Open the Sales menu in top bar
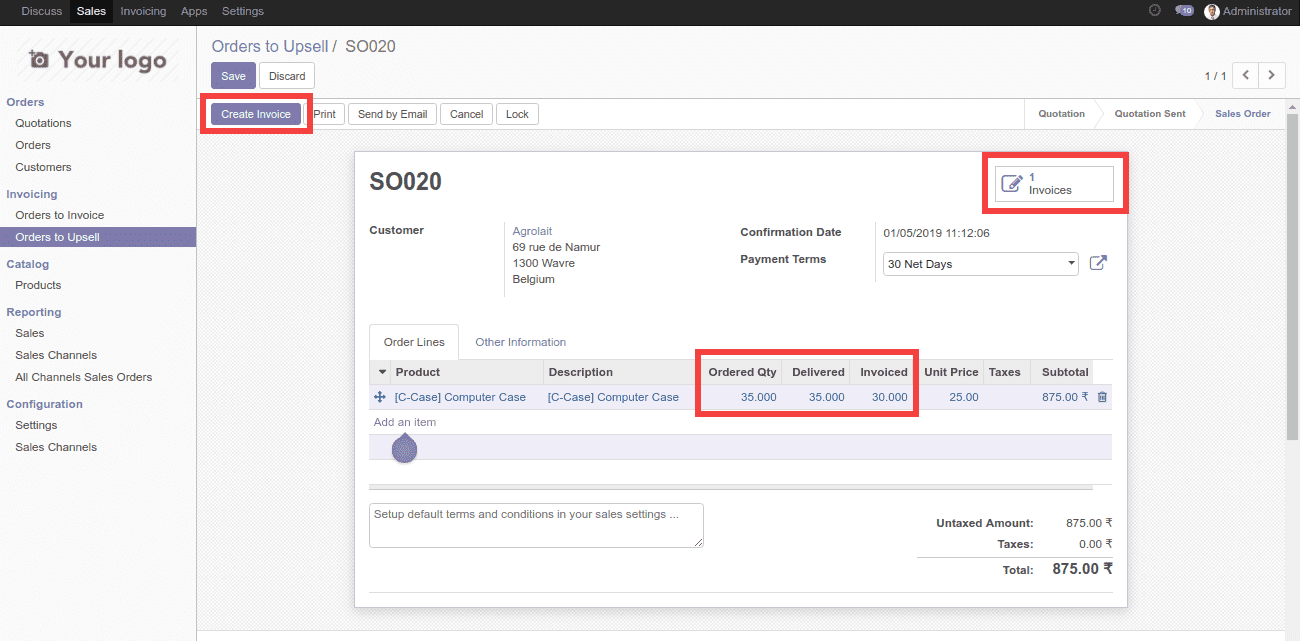 point(91,11)
